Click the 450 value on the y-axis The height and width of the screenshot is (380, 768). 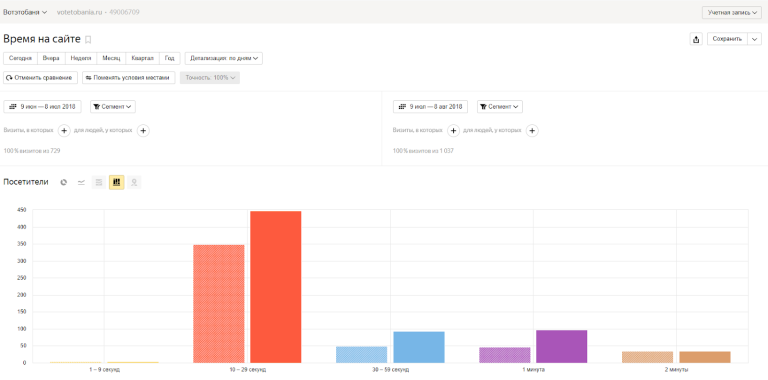coord(21,210)
